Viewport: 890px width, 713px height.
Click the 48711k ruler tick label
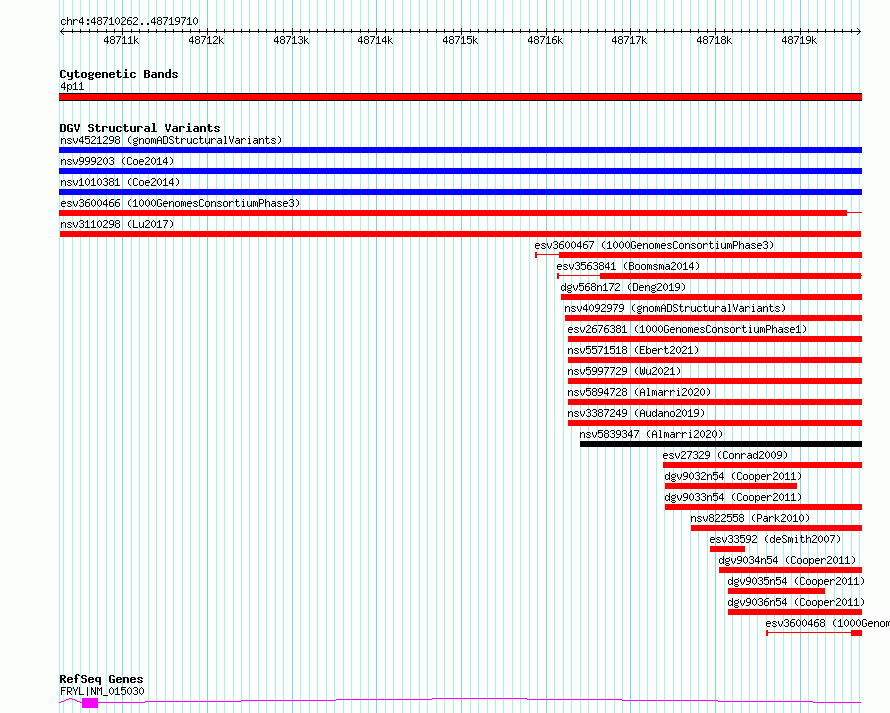(x=121, y=40)
